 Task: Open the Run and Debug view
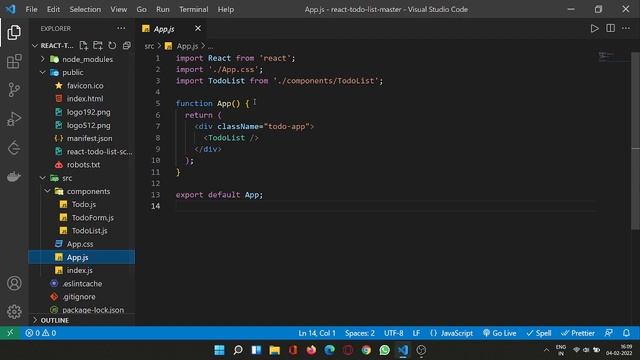coord(14,119)
